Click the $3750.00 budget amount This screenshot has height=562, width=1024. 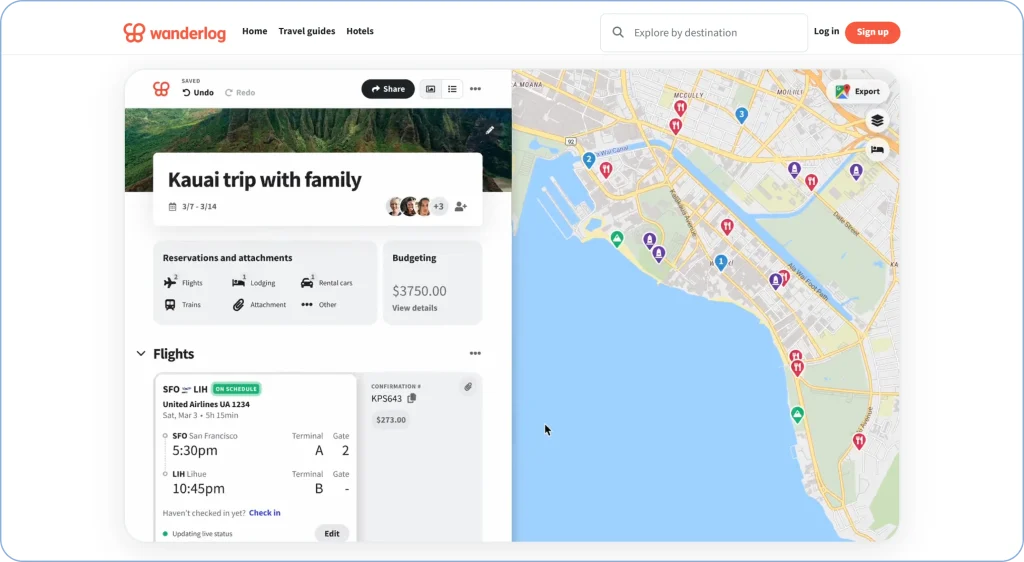tap(419, 291)
